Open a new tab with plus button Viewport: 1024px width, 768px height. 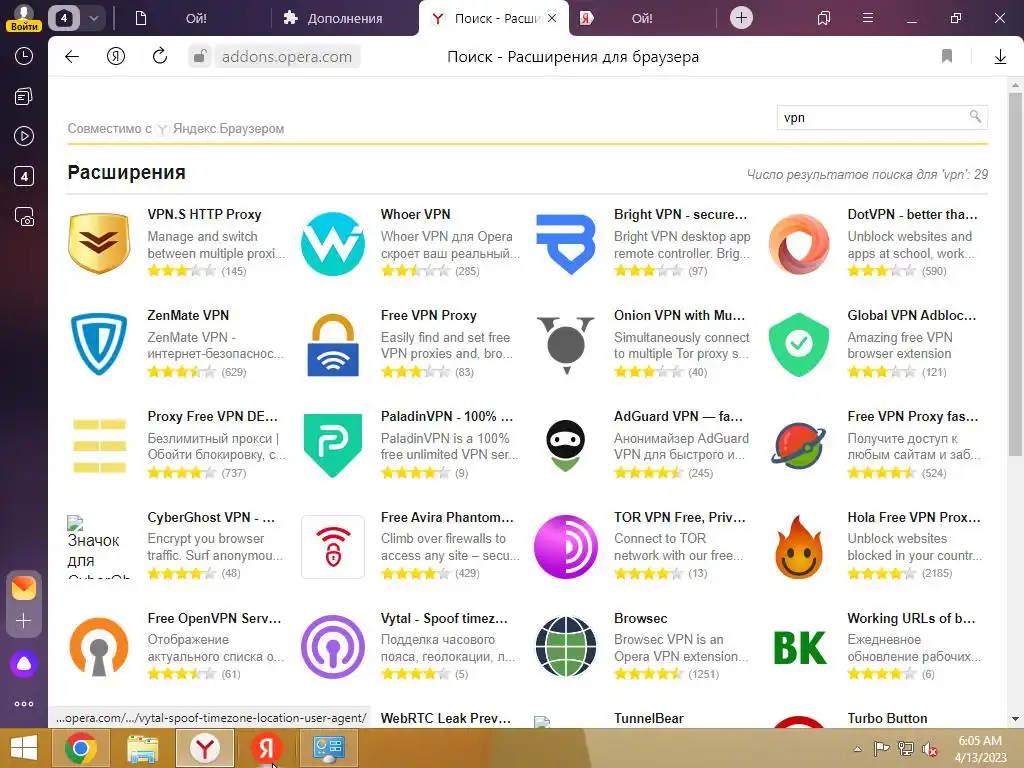pos(741,18)
